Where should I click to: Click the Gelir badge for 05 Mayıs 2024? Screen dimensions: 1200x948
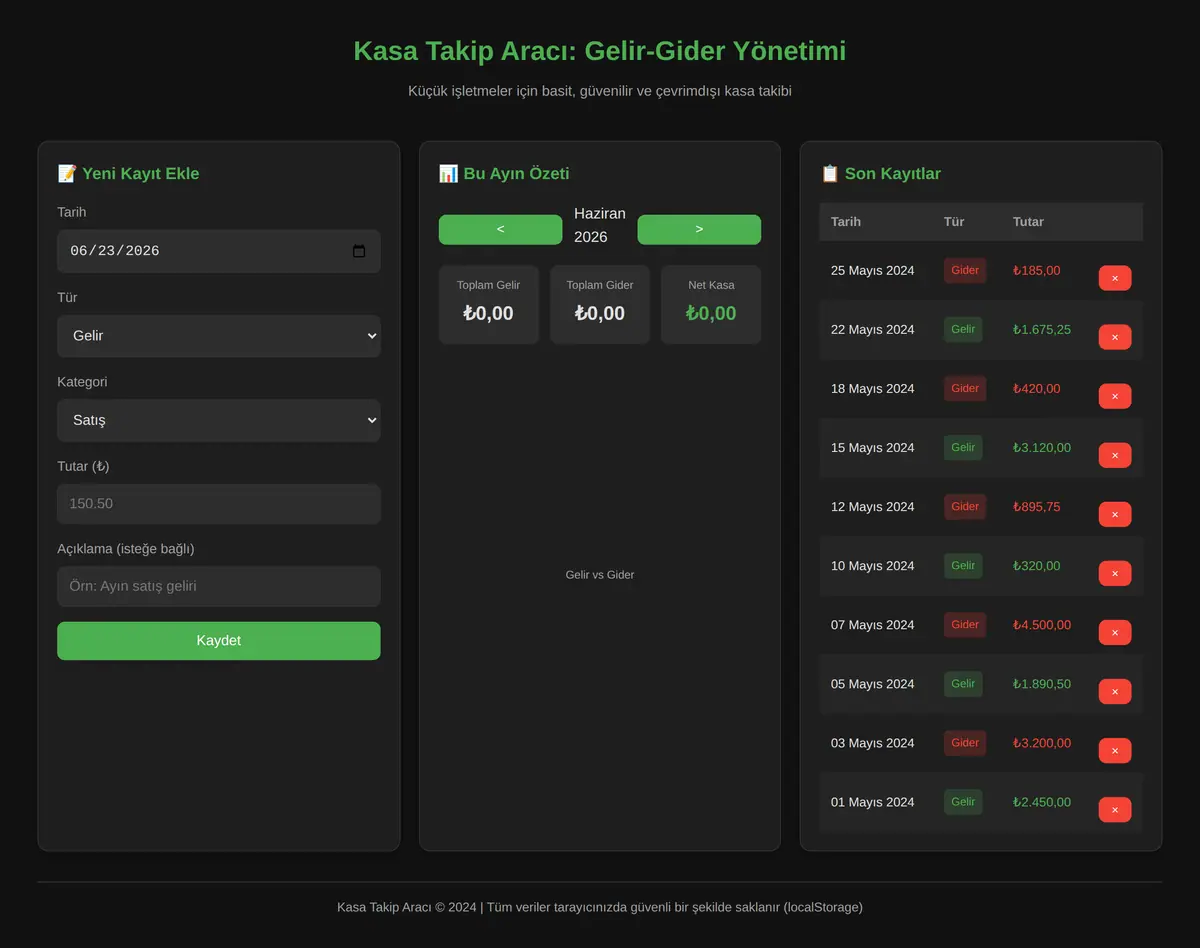[963, 683]
